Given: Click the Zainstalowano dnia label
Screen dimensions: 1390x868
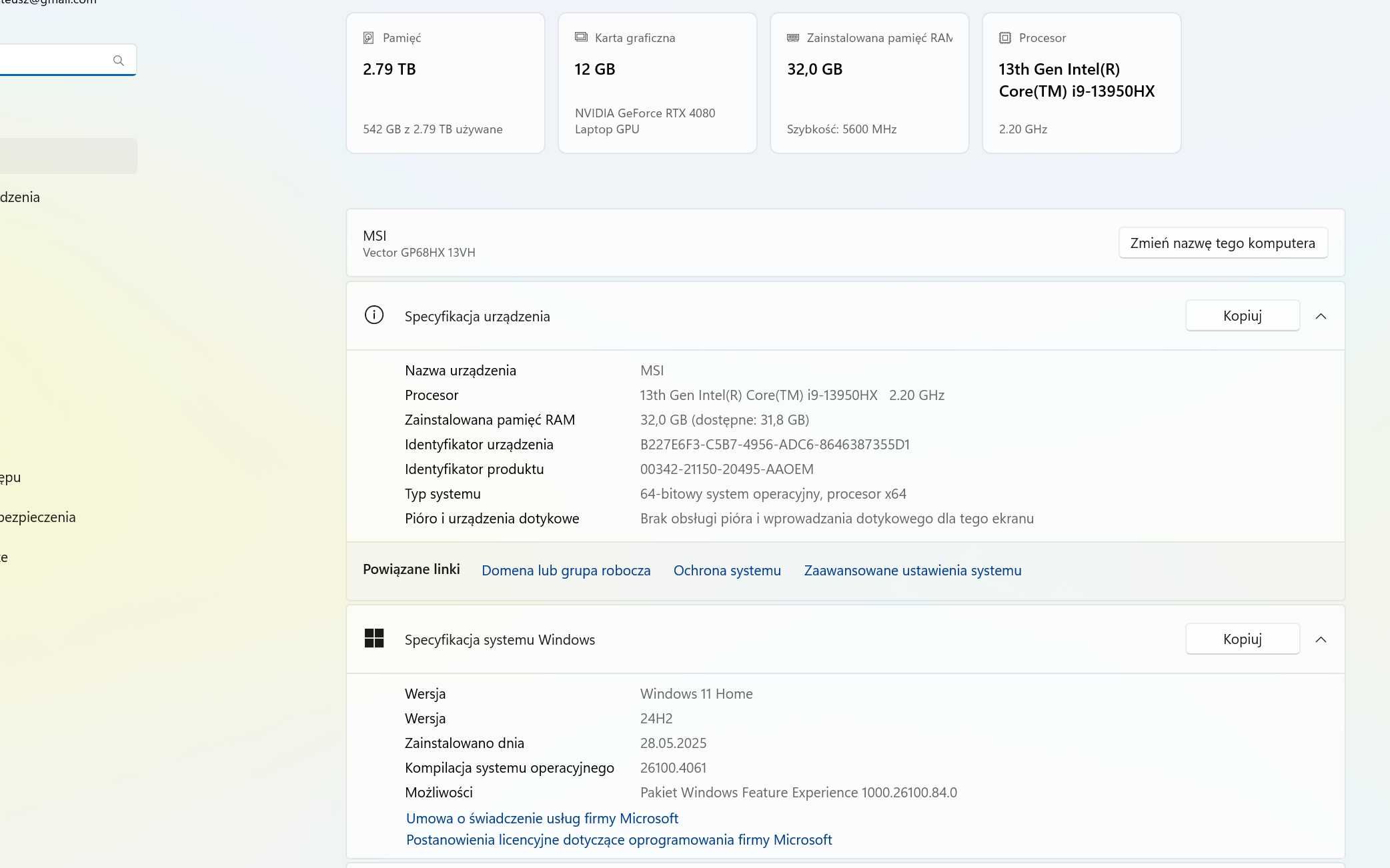Looking at the screenshot, I should pyautogui.click(x=465, y=743).
